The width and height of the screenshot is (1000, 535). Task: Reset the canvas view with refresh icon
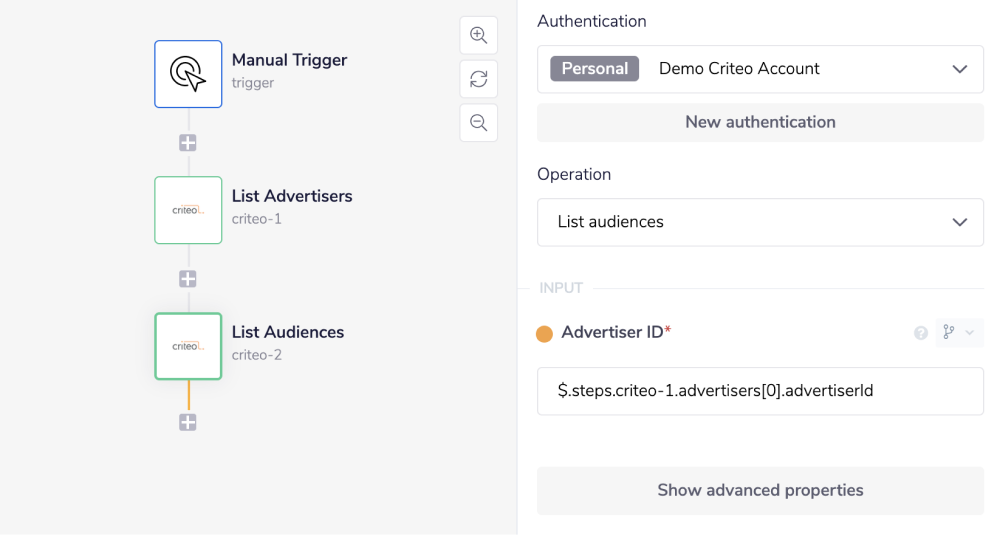(x=479, y=79)
